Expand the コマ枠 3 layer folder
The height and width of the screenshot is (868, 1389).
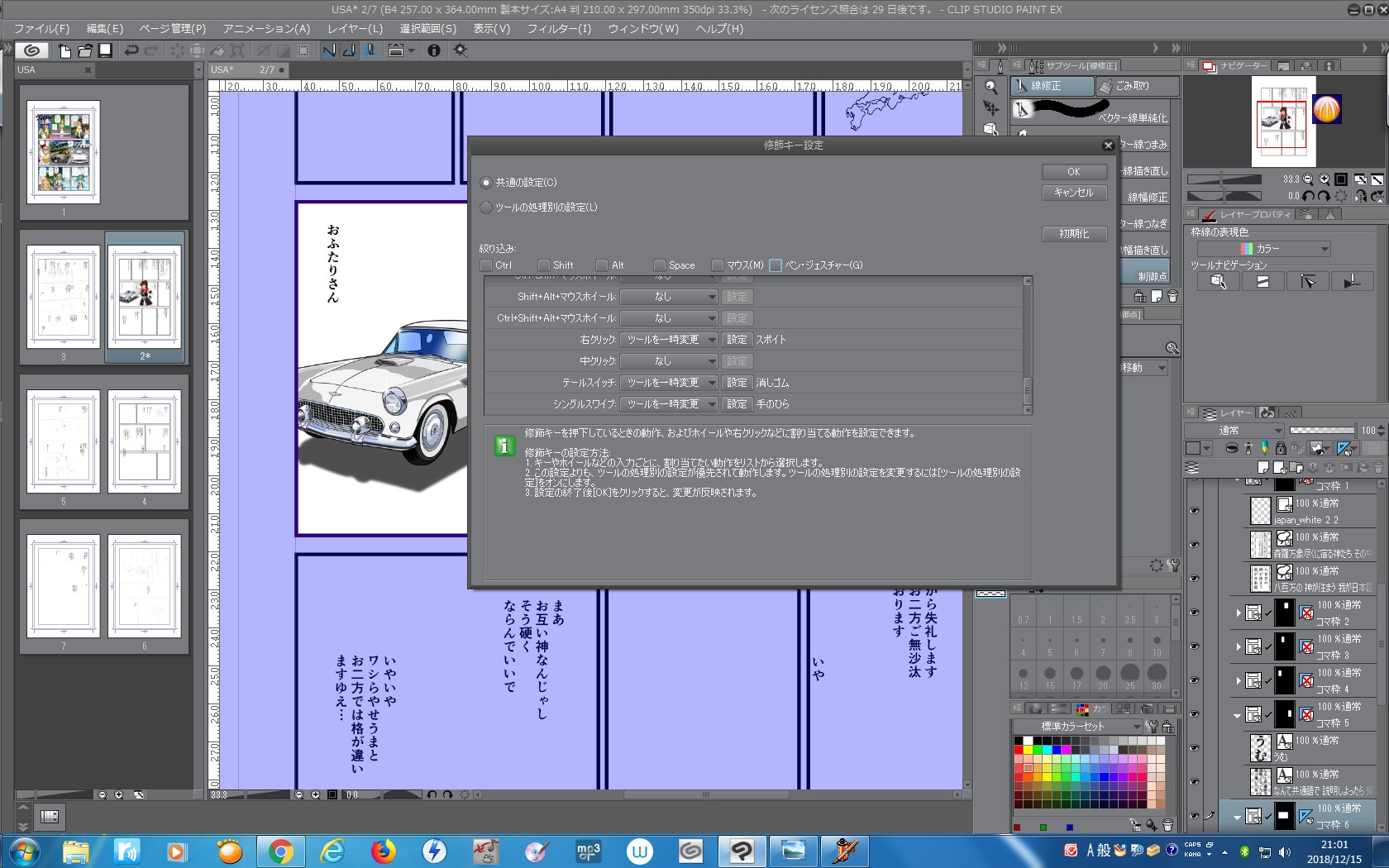tap(1238, 646)
